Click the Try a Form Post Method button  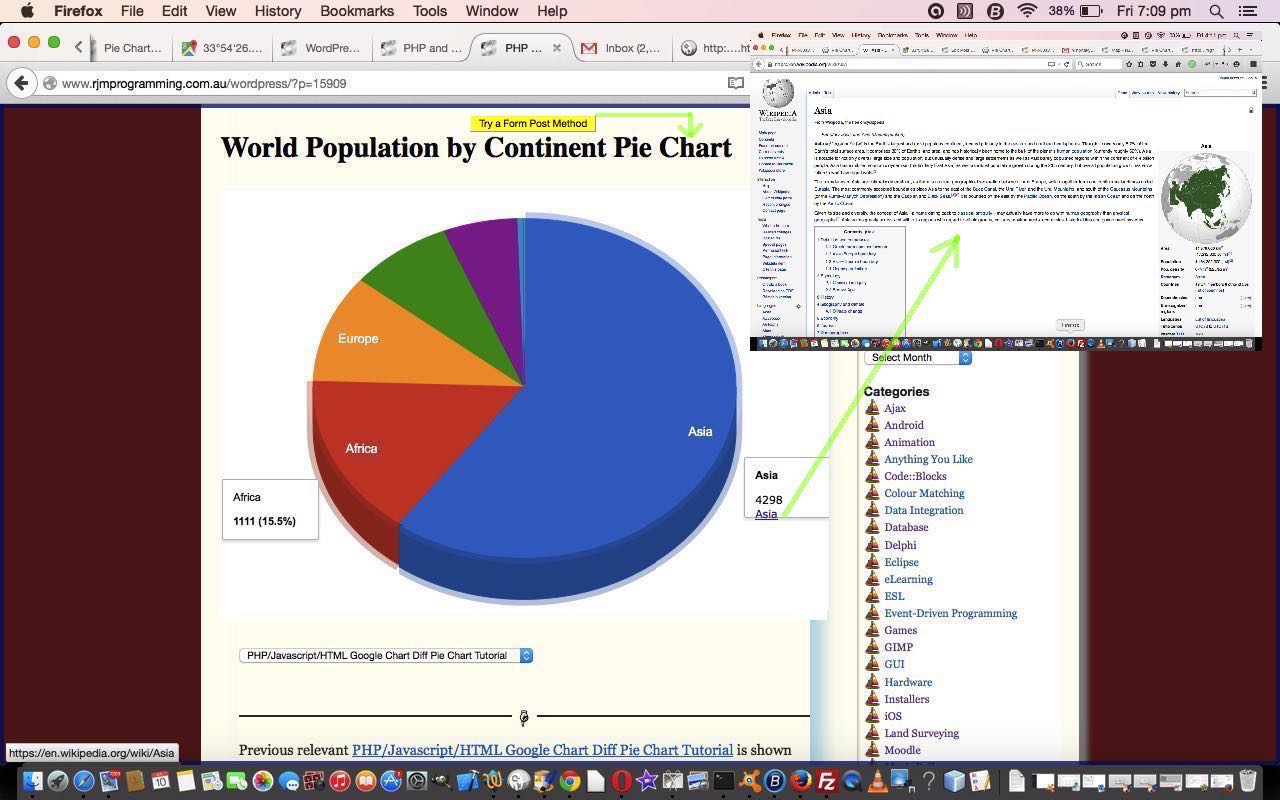tap(532, 123)
